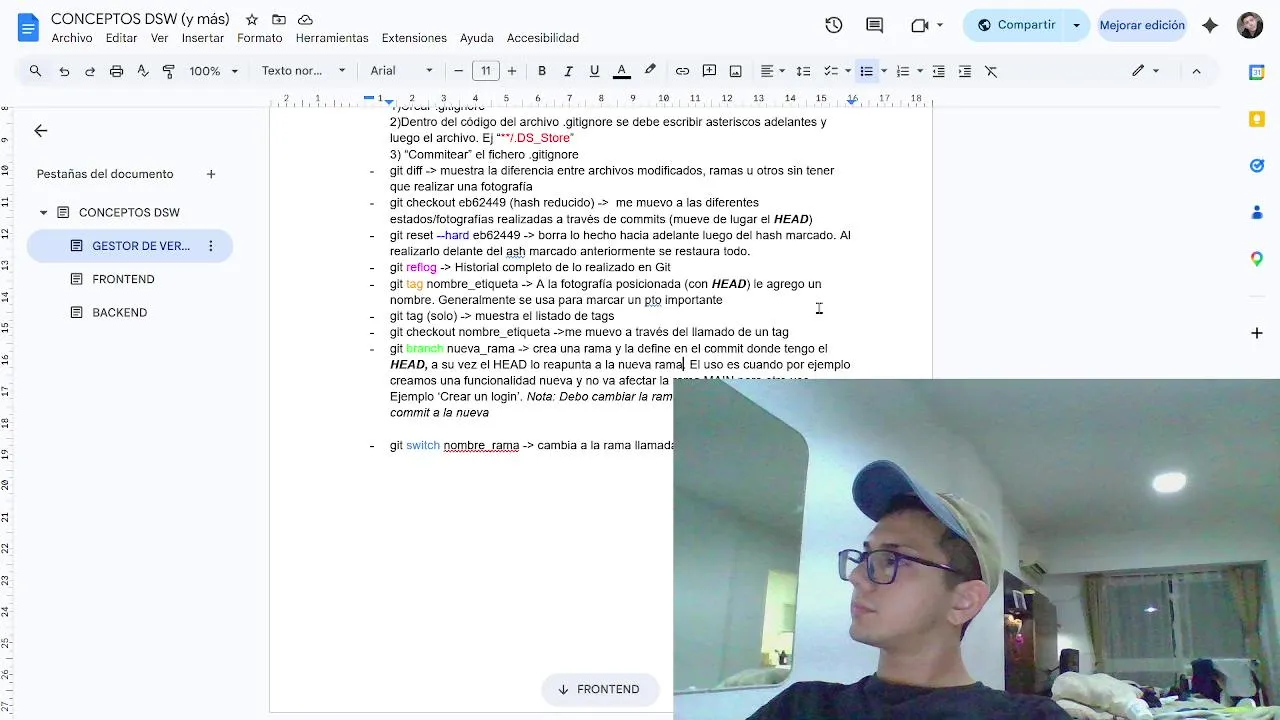This screenshot has width=1280, height=720.
Task: Open Google Keep in side panel
Action: click(x=1257, y=119)
